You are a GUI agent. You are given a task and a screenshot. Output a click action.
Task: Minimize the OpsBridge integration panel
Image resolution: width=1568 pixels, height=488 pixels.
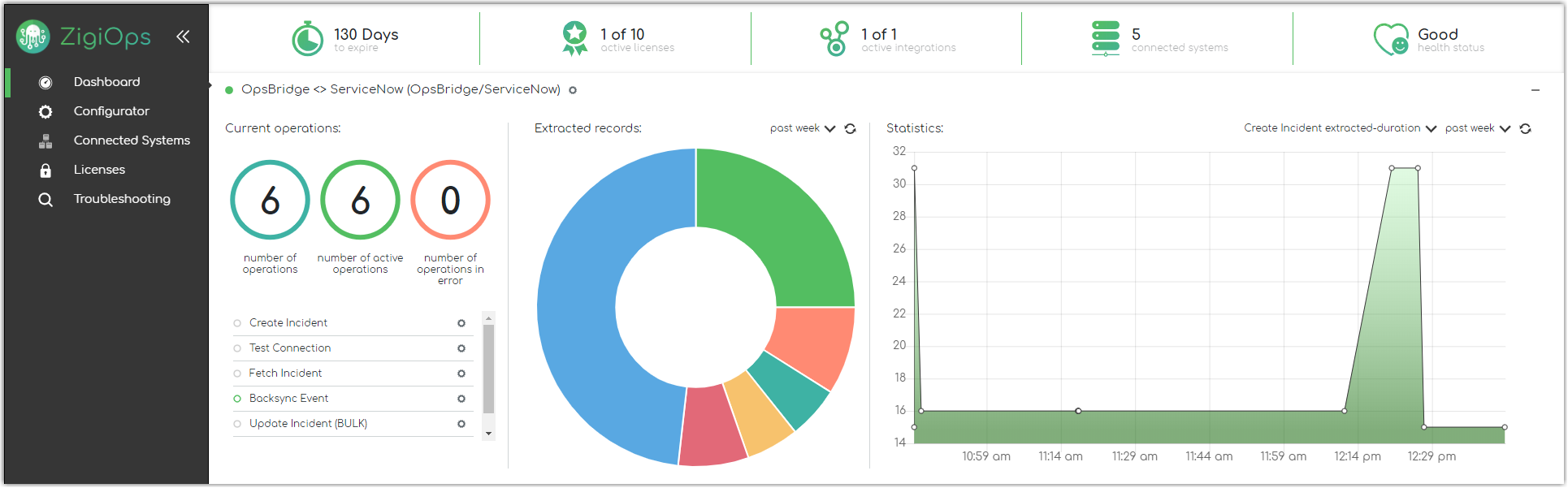(x=1536, y=90)
